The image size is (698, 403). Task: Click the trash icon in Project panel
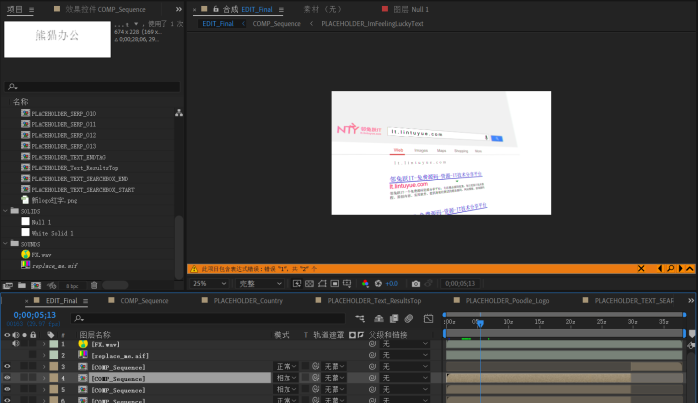pyautogui.click(x=95, y=285)
